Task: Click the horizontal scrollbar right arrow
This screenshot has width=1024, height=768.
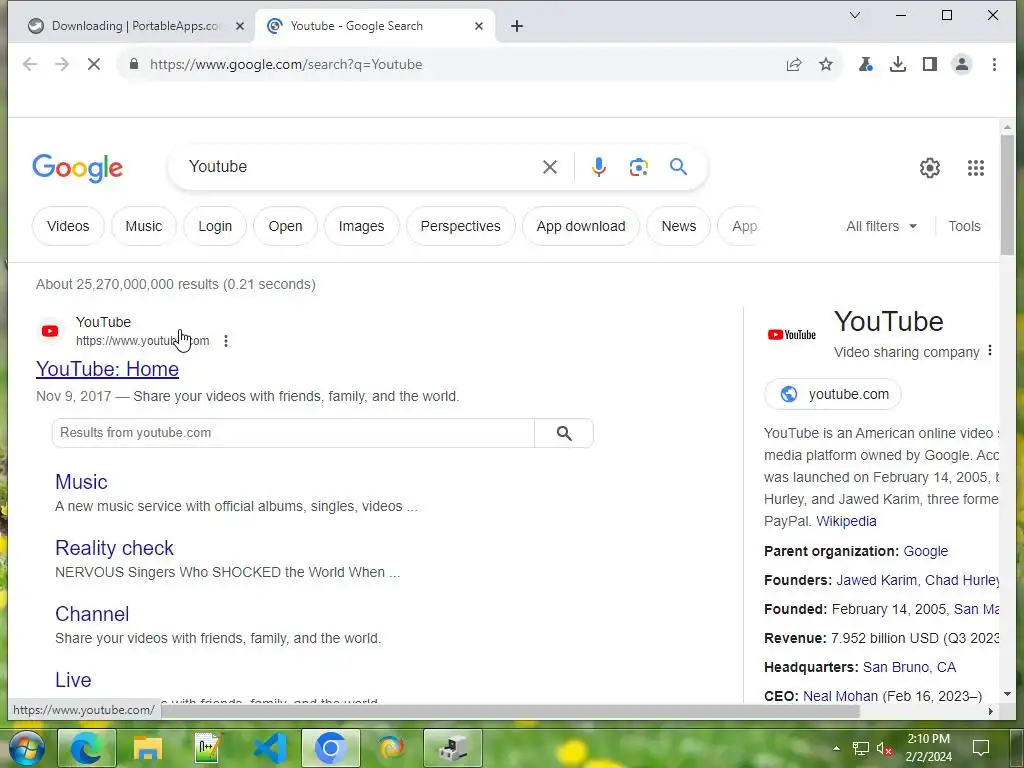Action: [991, 711]
